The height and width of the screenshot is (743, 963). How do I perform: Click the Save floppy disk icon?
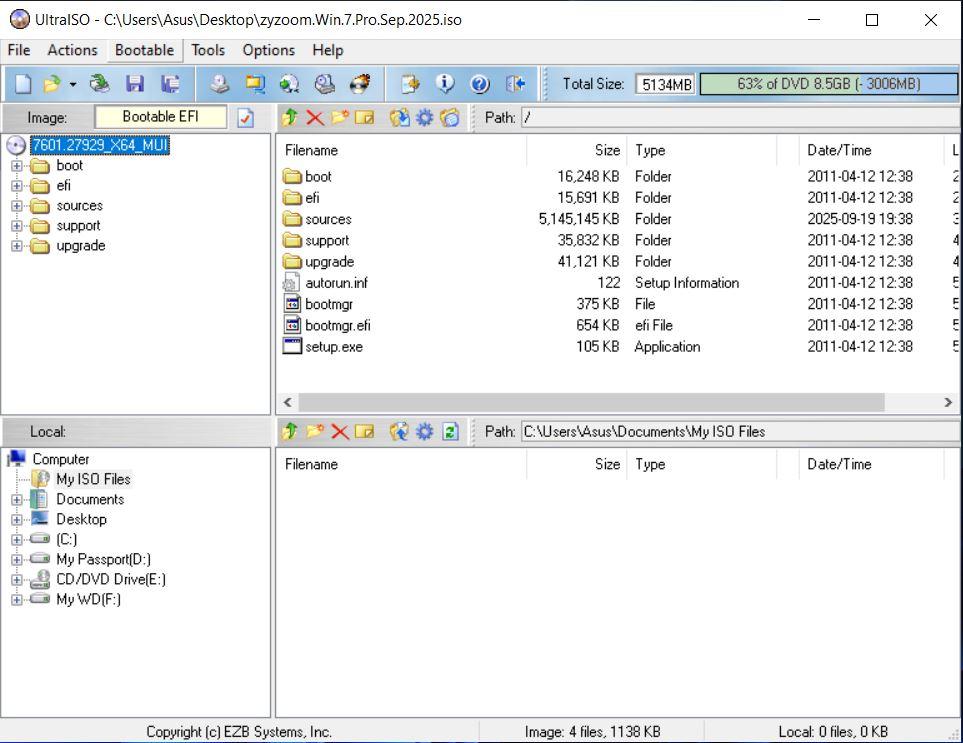point(134,84)
